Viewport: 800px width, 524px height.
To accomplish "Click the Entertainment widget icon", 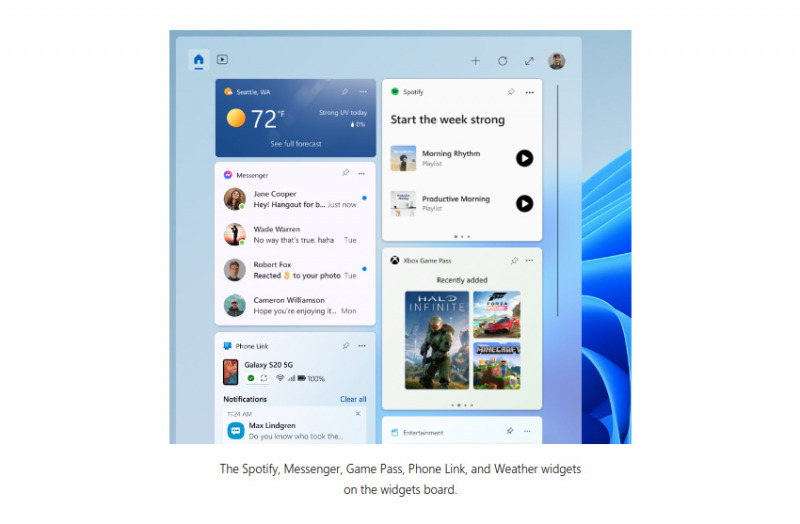I will tap(394, 433).
